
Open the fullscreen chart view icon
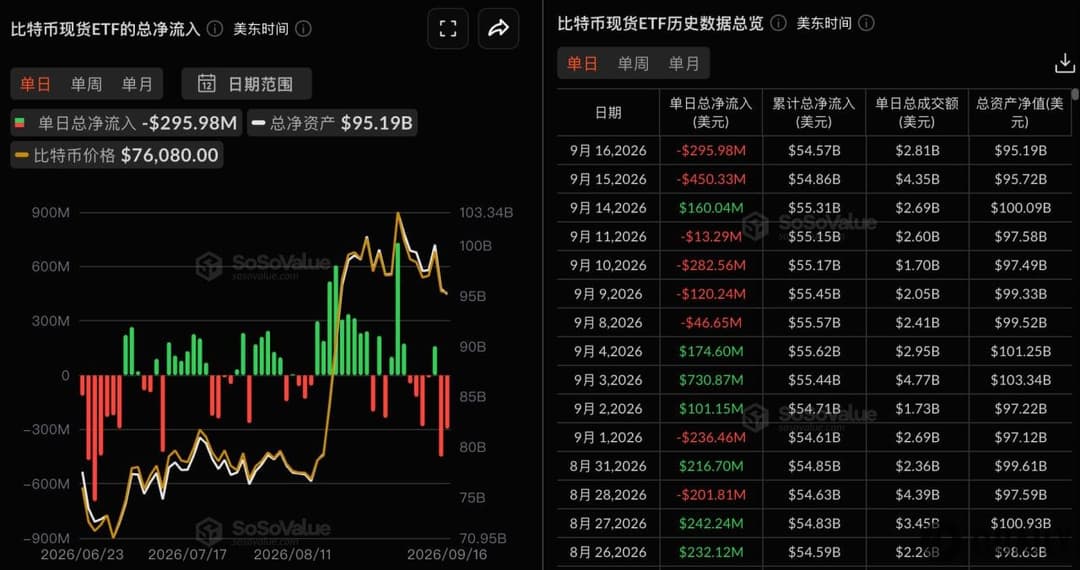(x=448, y=28)
